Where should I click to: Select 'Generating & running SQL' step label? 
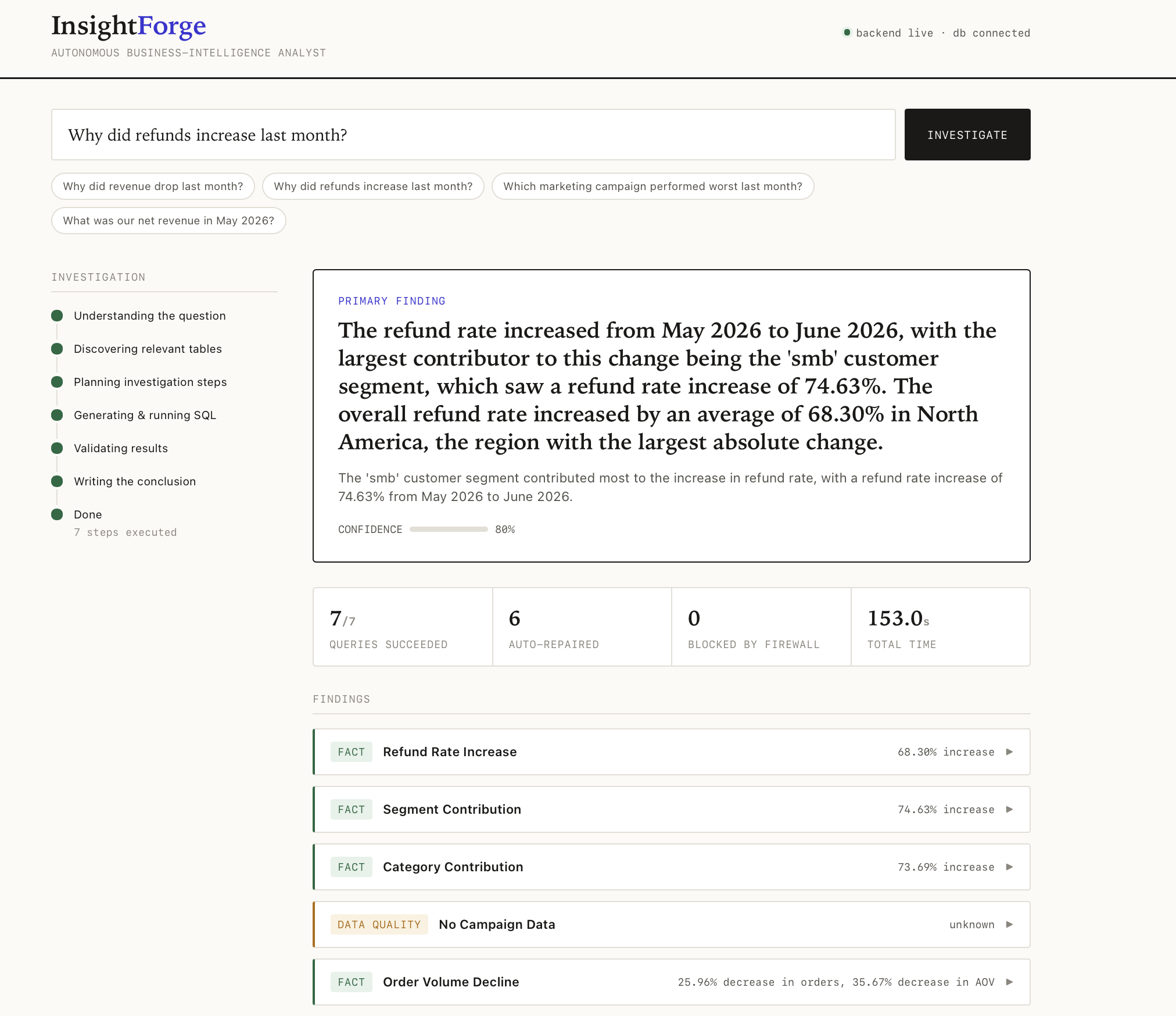point(145,415)
